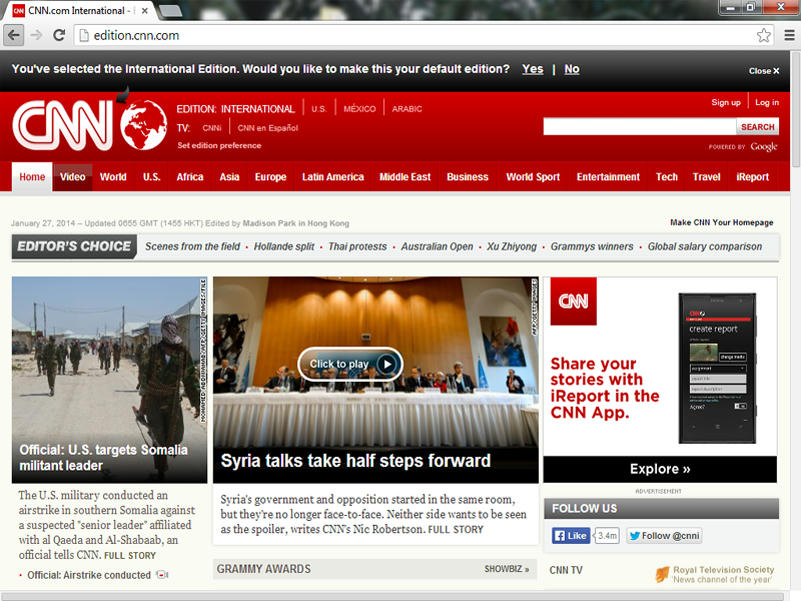Click FULL STORY under Somalia article
Screen dimensions: 801x601
(x=130, y=556)
